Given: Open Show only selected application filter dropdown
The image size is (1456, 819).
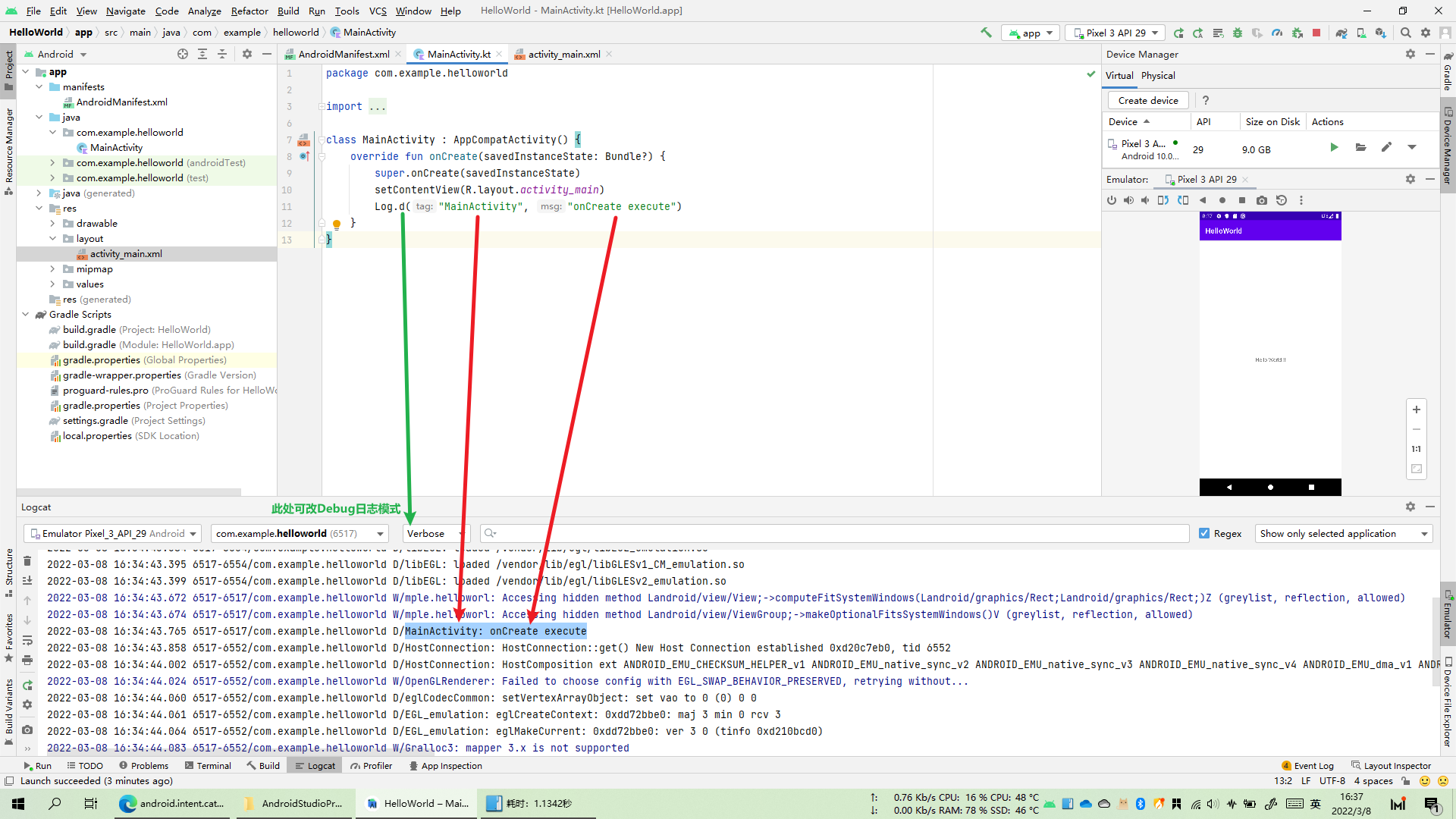Looking at the screenshot, I should 1343,533.
